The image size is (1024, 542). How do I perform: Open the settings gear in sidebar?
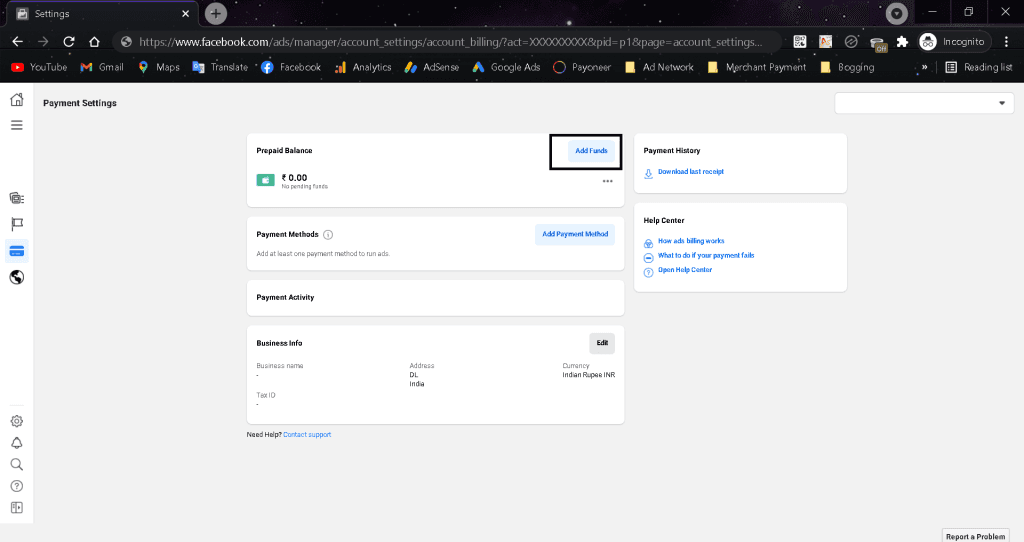[x=17, y=421]
